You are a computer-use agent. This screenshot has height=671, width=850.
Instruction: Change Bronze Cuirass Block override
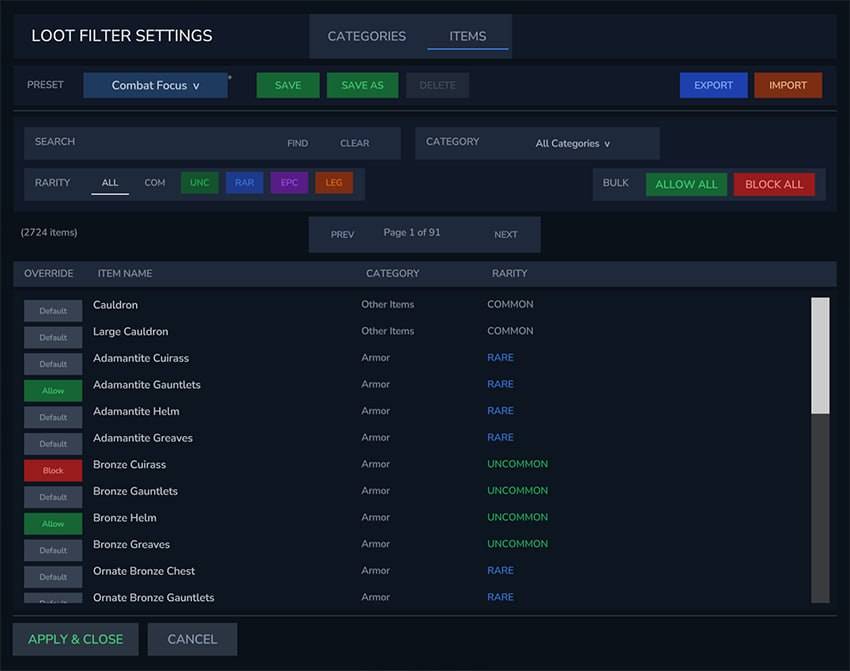(53, 471)
